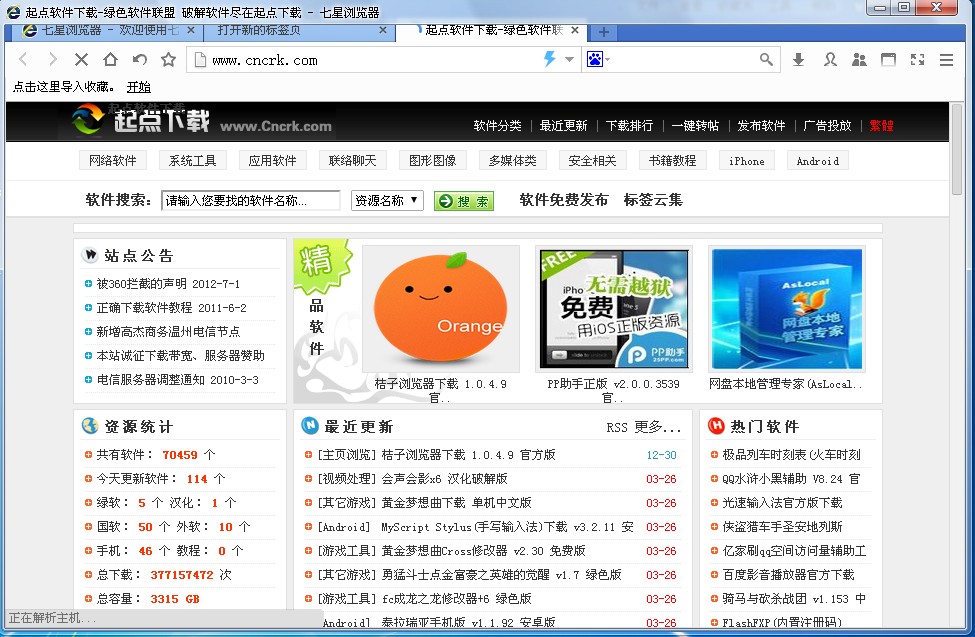This screenshot has height=637, width=975.
Task: Click 软件免费发布 link
Action: pyautogui.click(x=564, y=200)
